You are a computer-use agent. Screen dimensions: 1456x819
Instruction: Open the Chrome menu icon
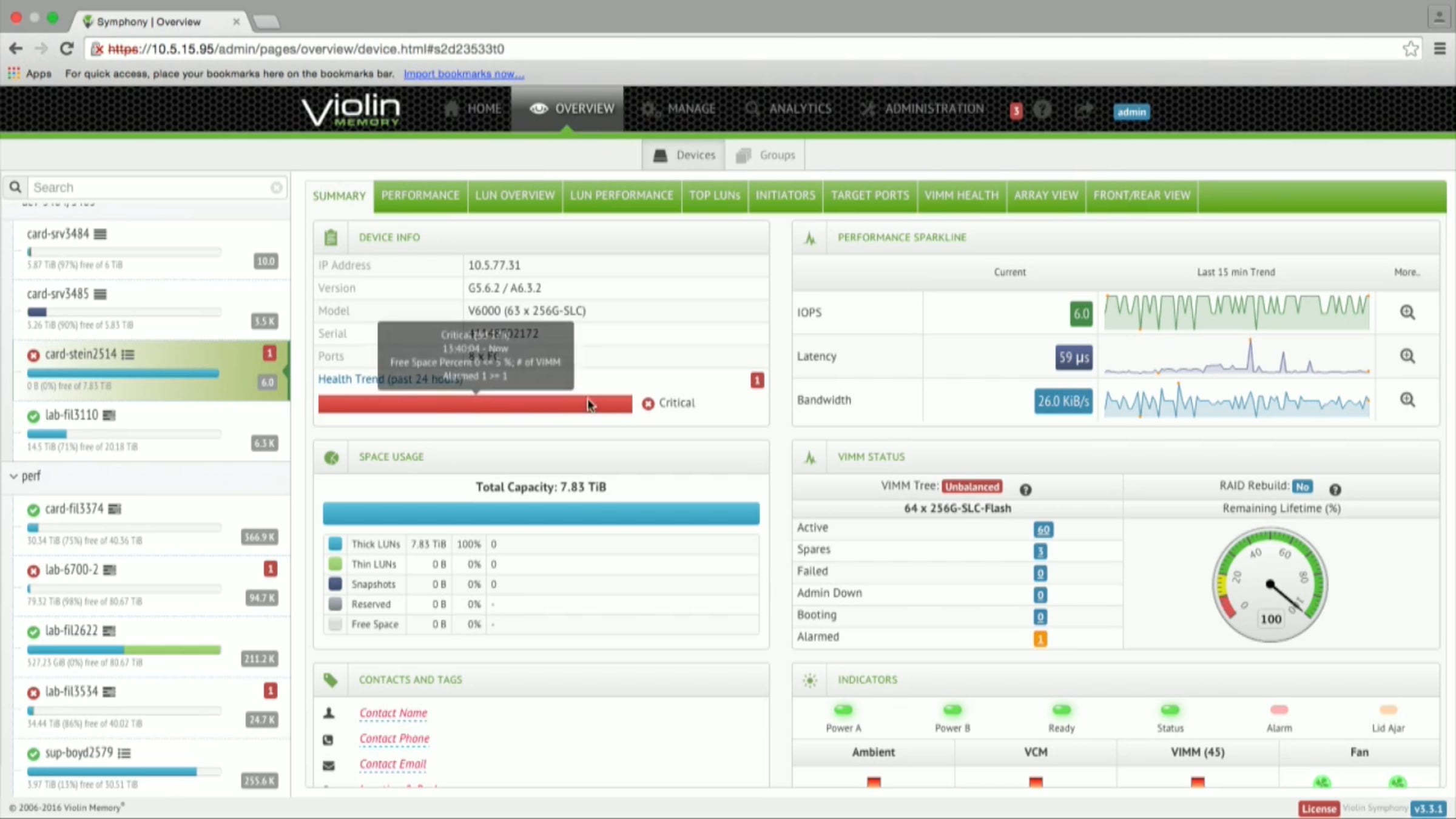(x=1440, y=49)
